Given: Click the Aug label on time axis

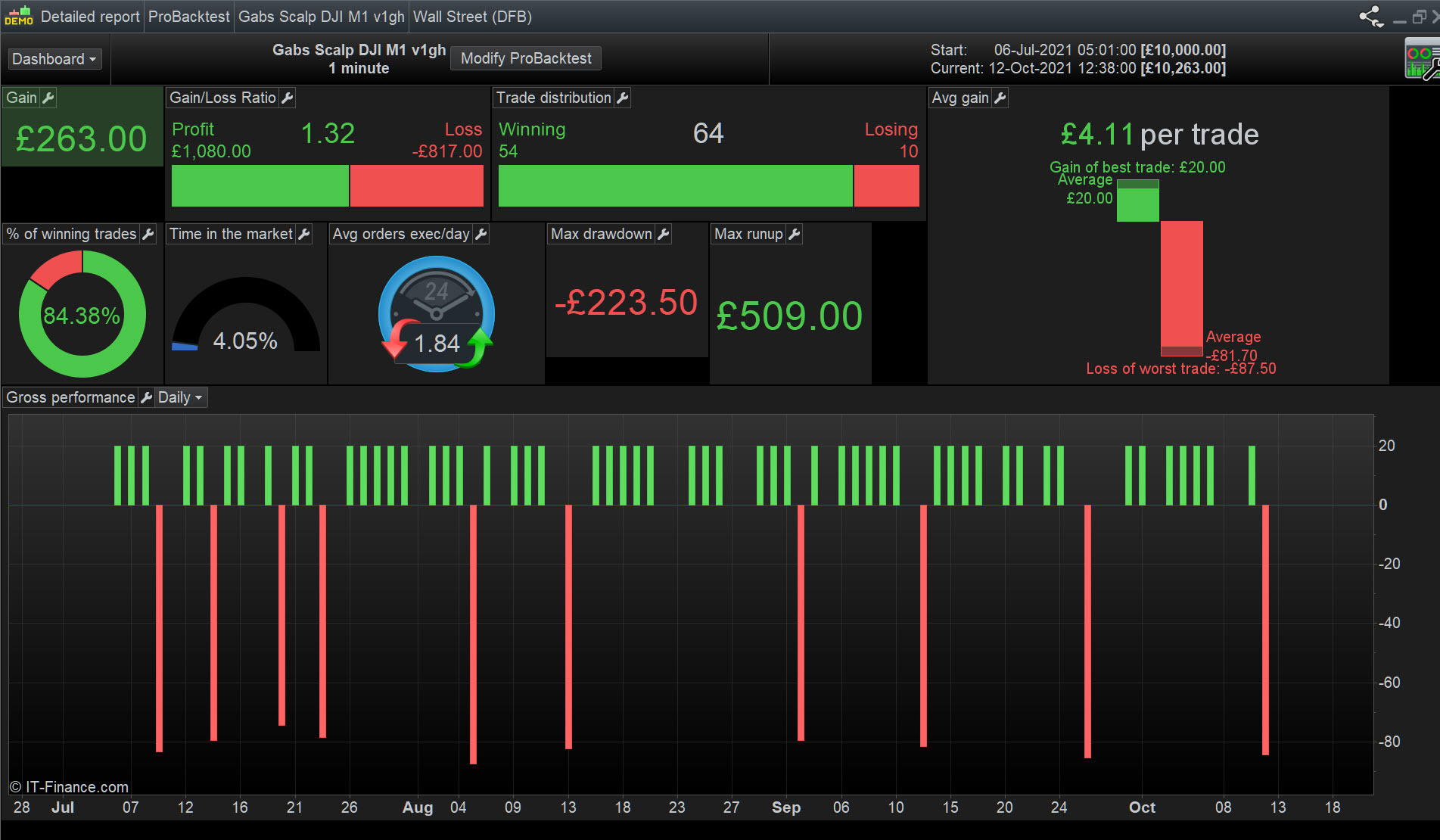Looking at the screenshot, I should click(418, 807).
